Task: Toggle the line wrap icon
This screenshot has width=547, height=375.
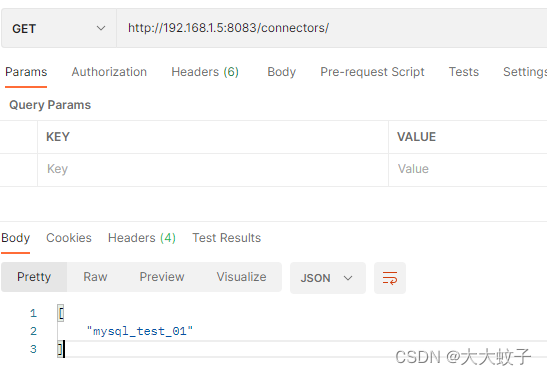Action: tap(390, 278)
